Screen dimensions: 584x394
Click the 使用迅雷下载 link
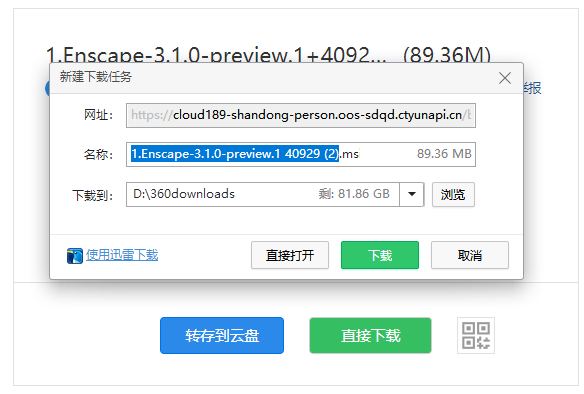tap(122, 255)
